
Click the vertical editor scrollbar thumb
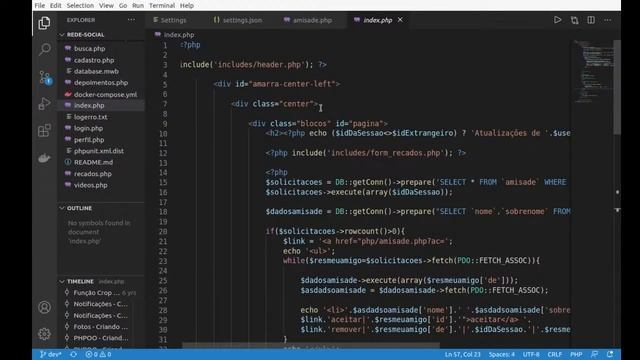pos(617,87)
